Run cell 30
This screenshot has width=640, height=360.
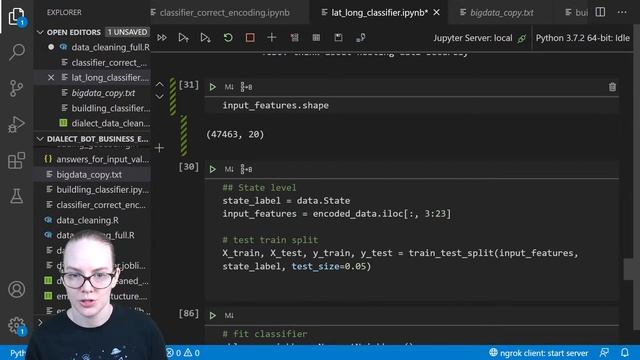click(212, 169)
